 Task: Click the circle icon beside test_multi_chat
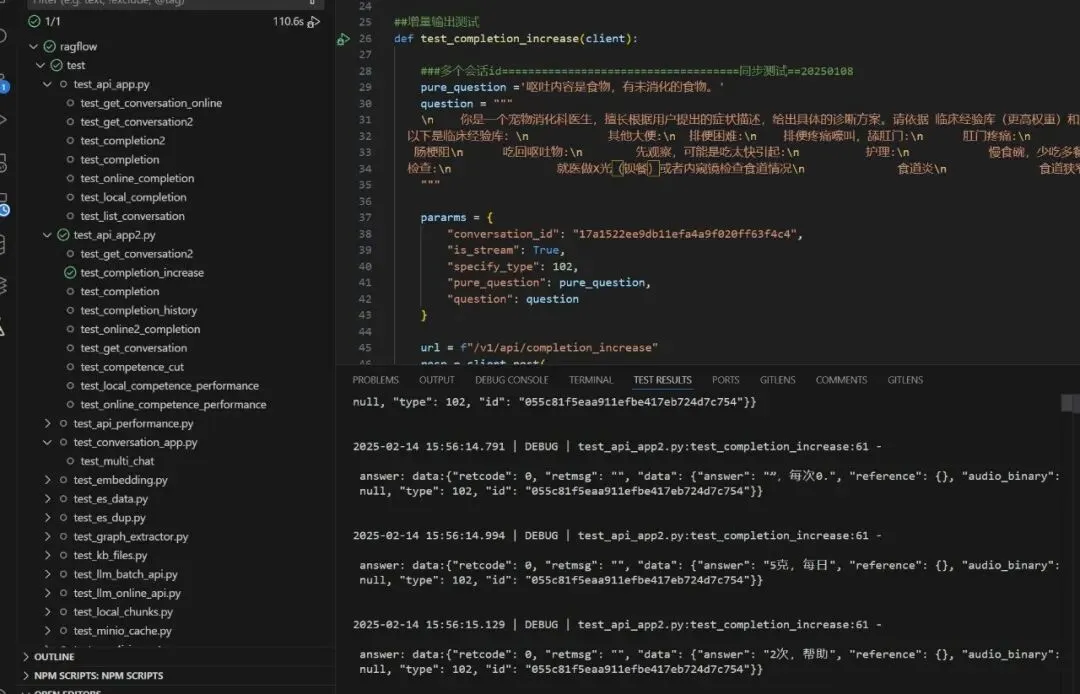70,461
